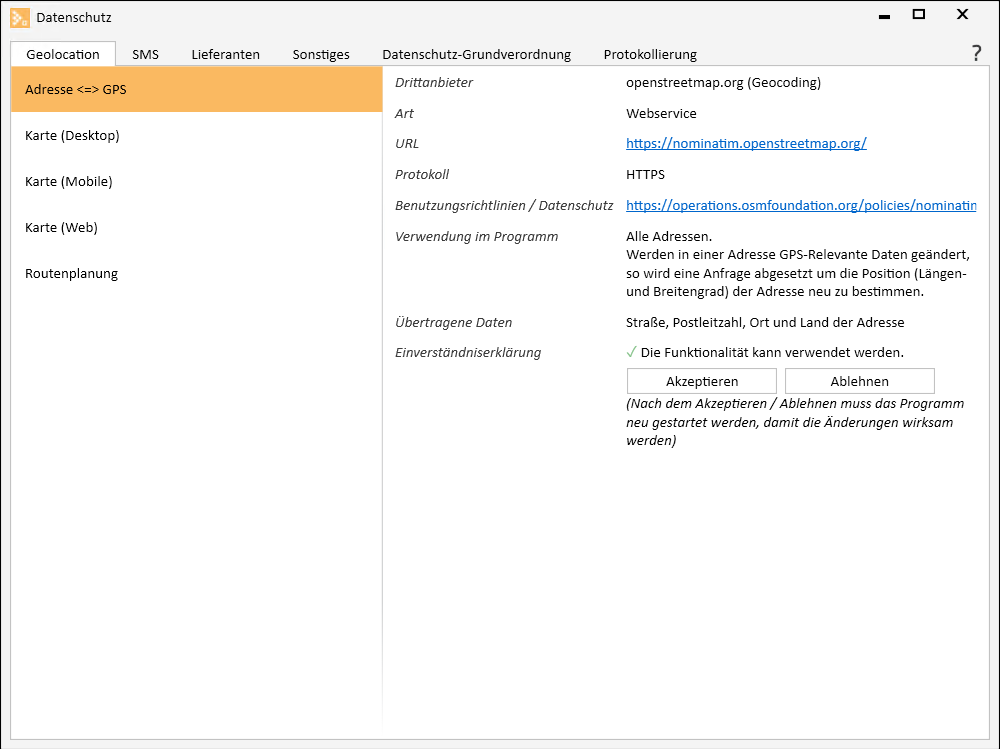Click the Datenschutz app icon in title bar

point(20,17)
